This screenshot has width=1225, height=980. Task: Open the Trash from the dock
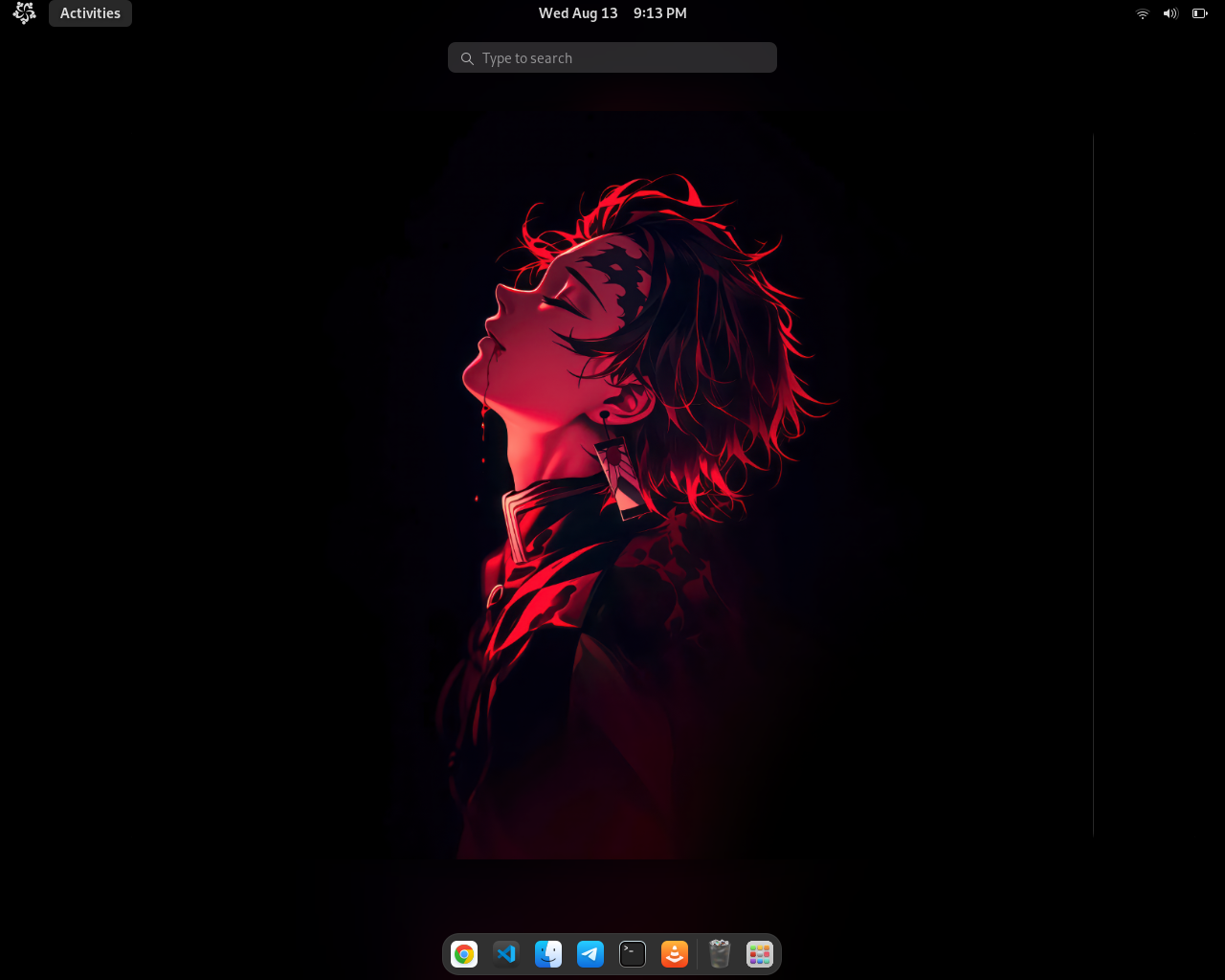717,953
